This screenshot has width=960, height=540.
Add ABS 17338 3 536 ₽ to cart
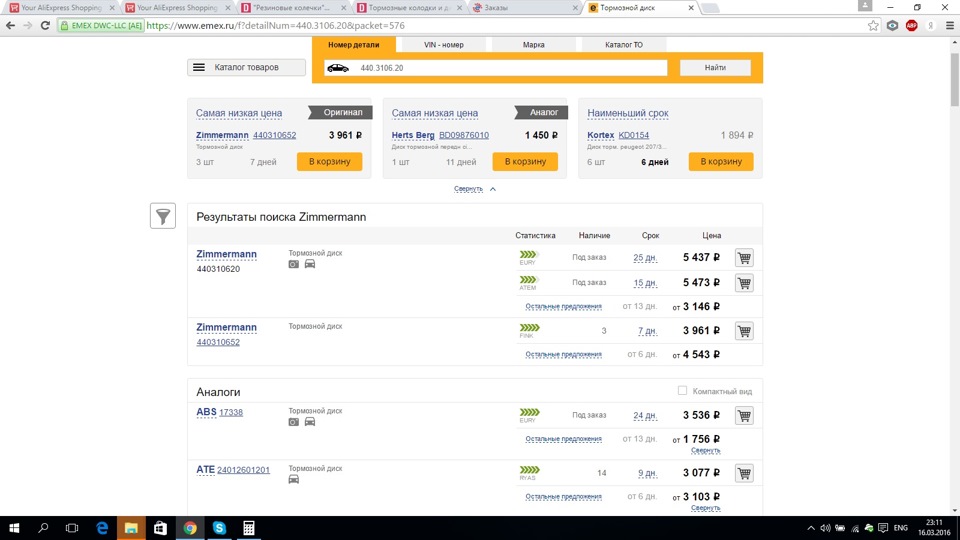744,416
